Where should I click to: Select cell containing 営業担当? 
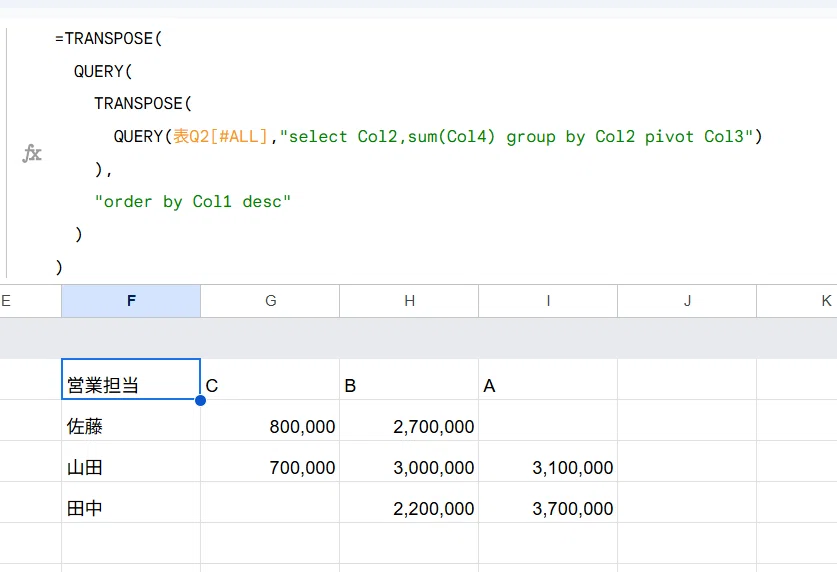click(x=131, y=379)
